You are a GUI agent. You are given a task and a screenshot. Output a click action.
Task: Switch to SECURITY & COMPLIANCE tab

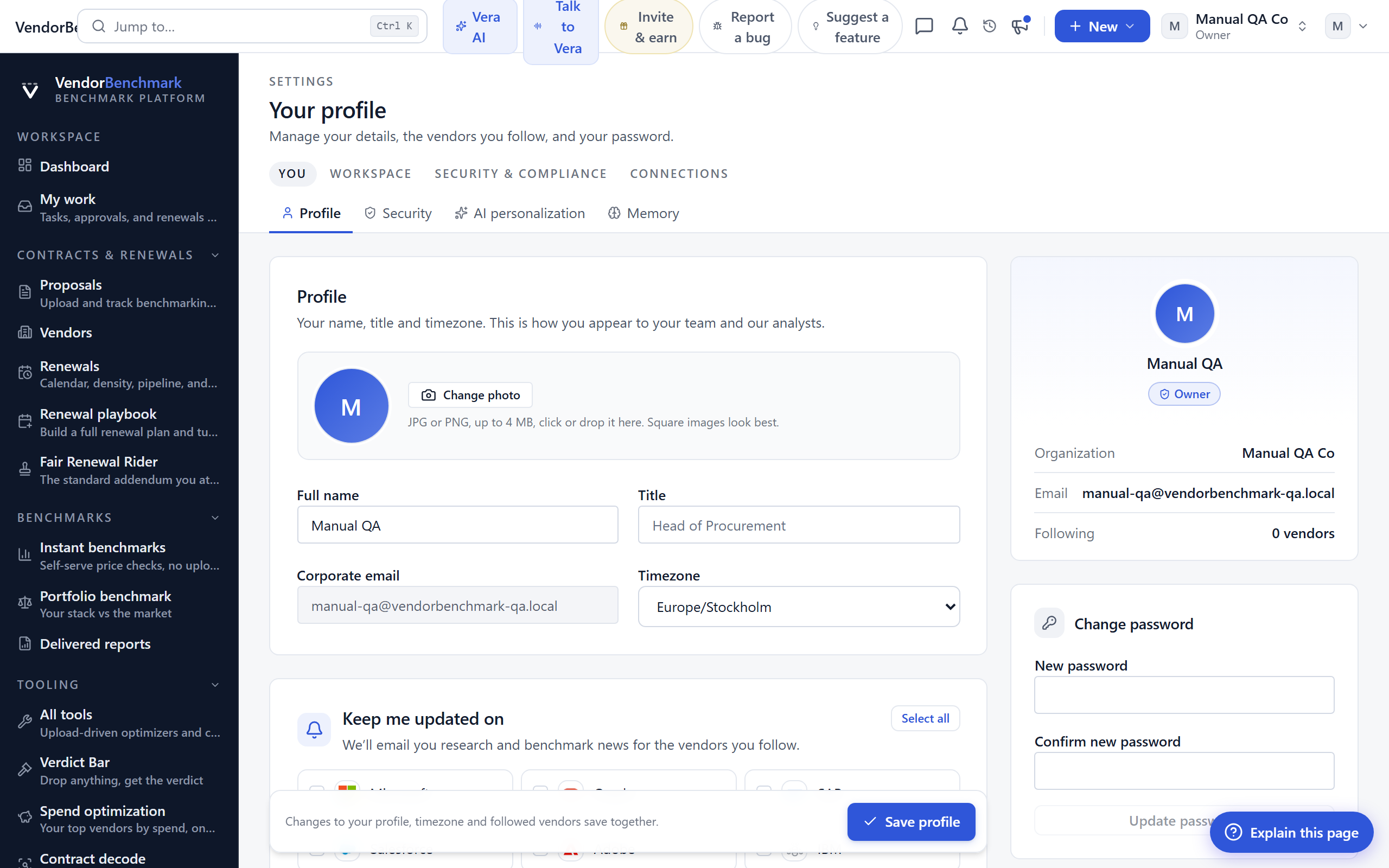pyautogui.click(x=520, y=174)
